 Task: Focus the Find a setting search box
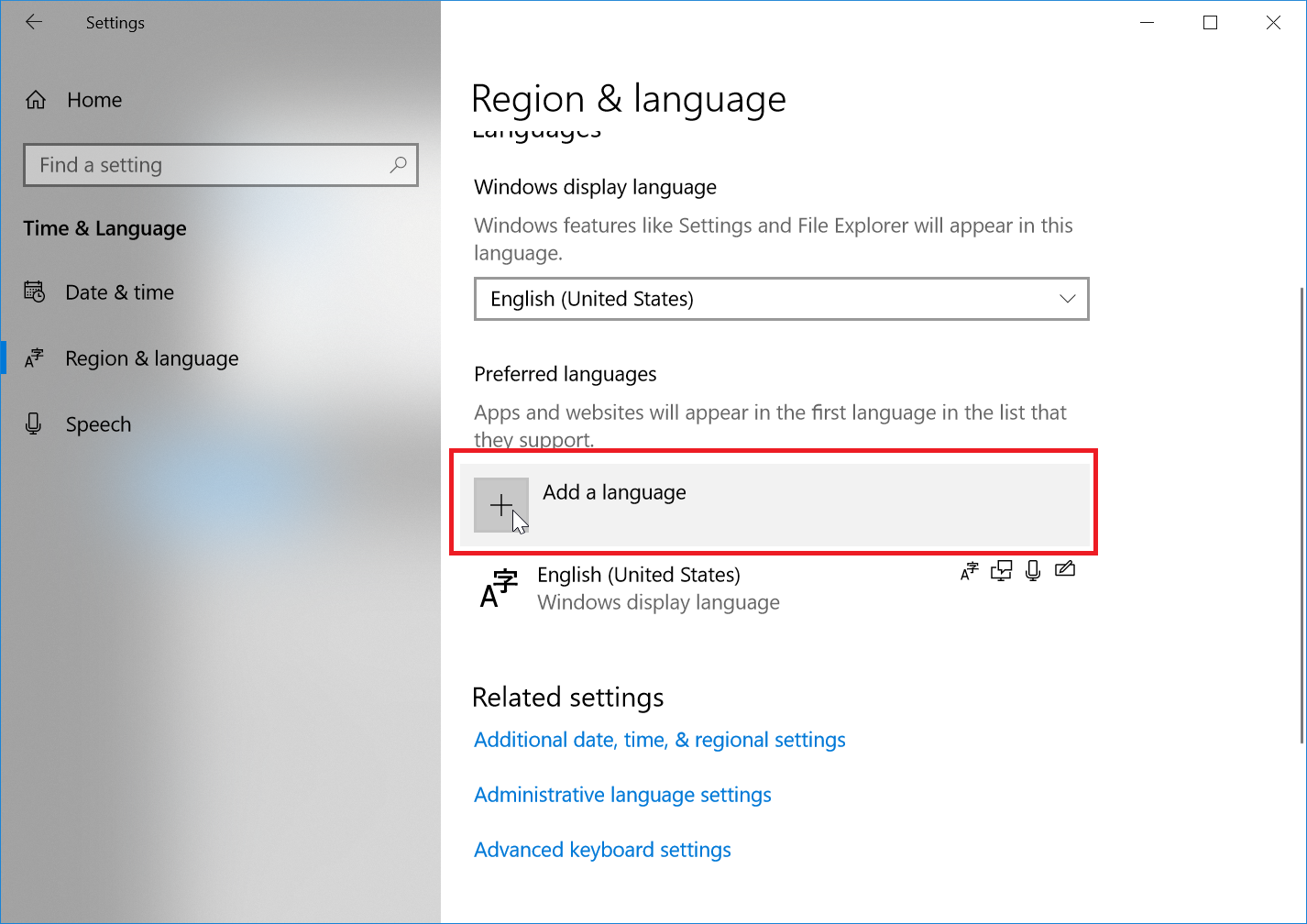coord(221,165)
